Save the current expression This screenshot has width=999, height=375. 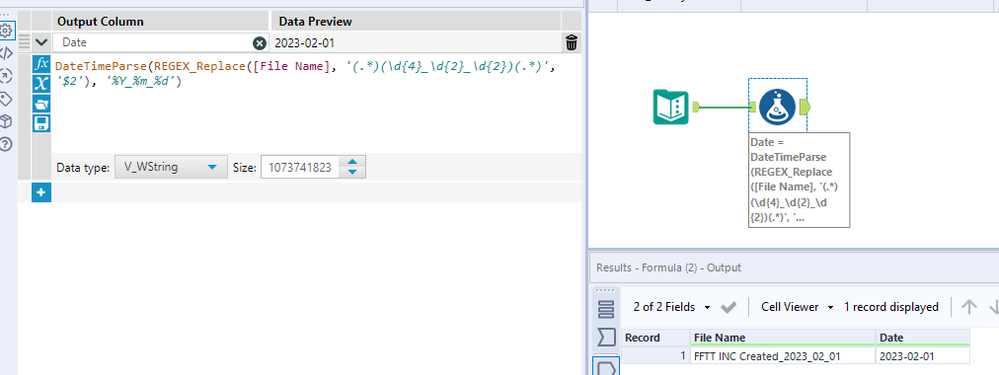41,123
